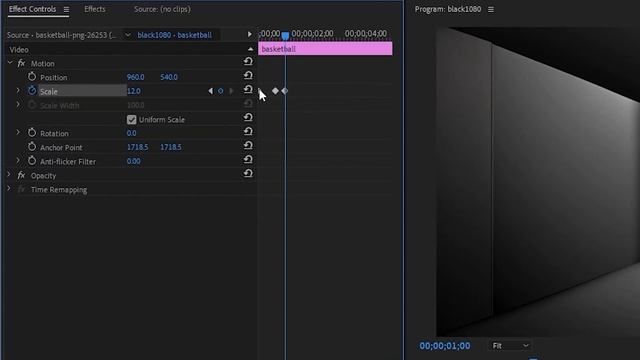Toggle the Time Remapping fx icon
Screen dimensions: 640x360
tap(21, 189)
